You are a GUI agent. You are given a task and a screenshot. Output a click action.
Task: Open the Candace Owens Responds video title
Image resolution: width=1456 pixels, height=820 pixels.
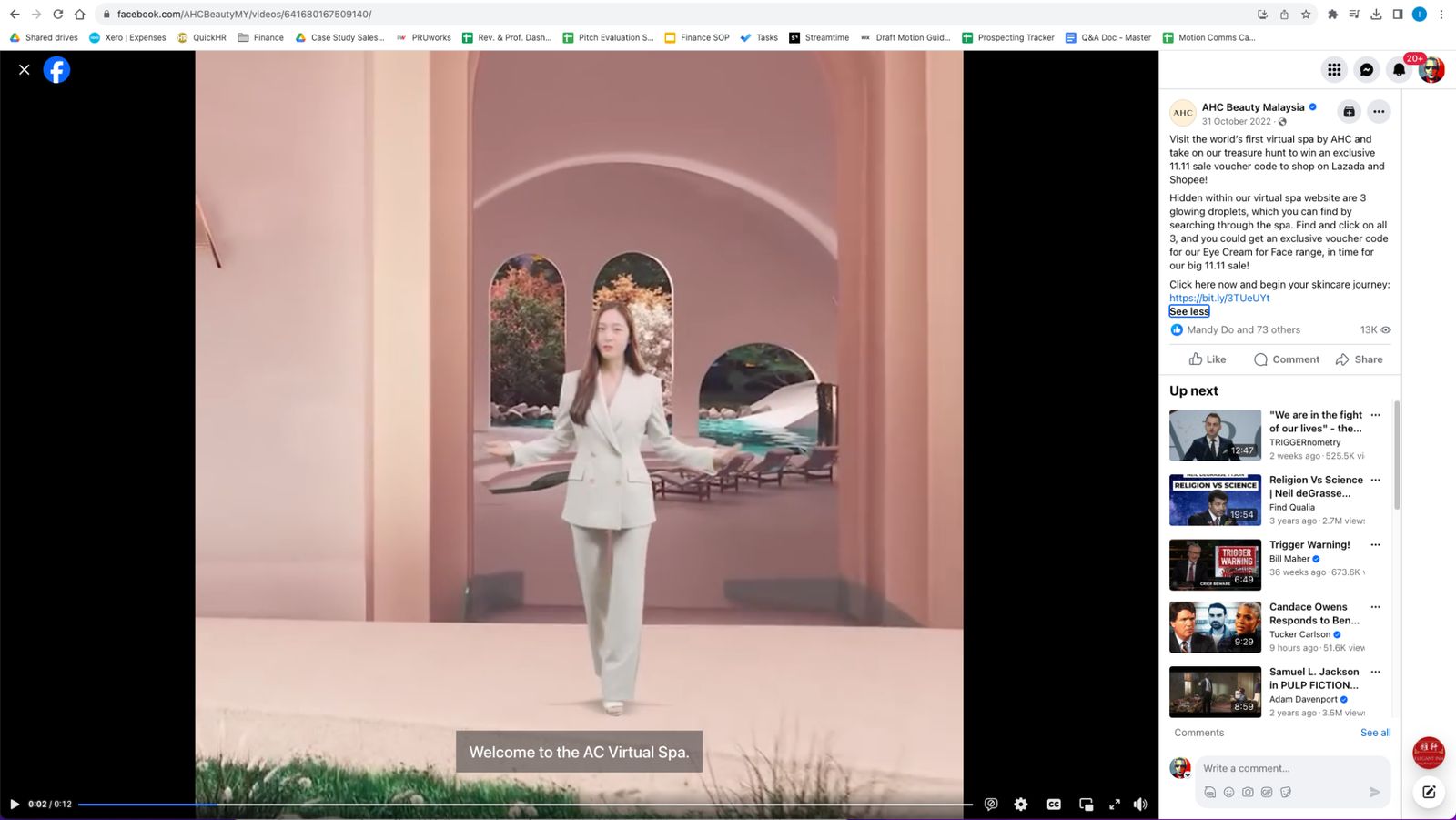pyautogui.click(x=1314, y=613)
